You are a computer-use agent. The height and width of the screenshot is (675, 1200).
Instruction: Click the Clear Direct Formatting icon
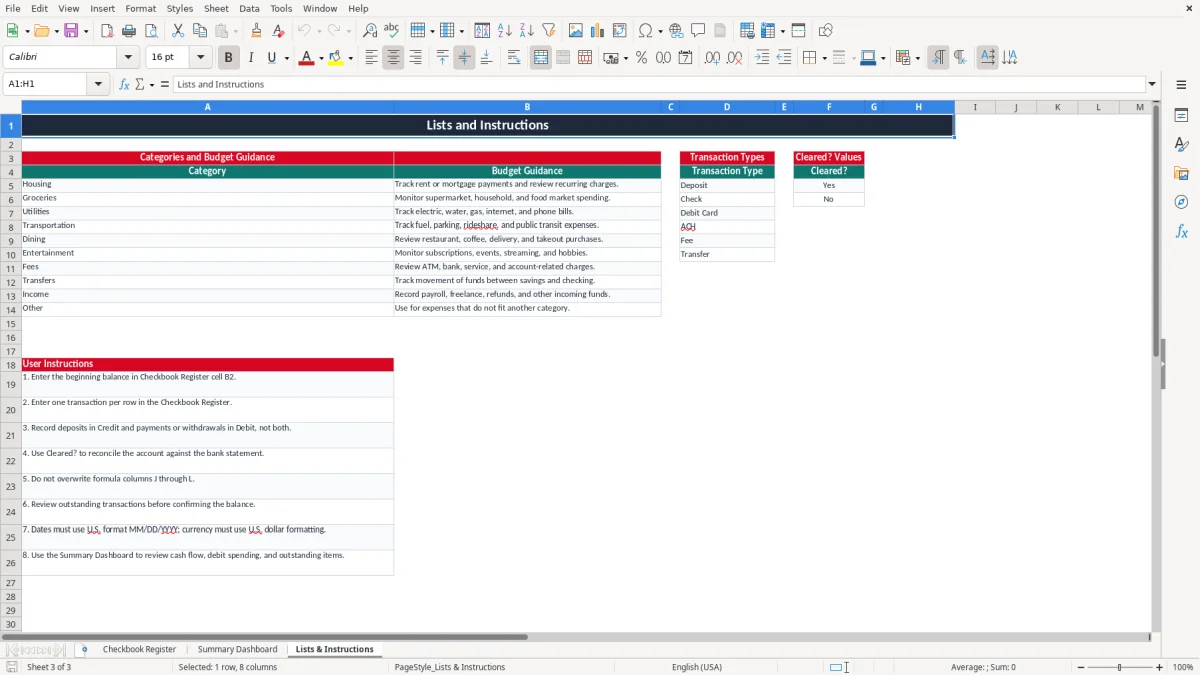(279, 31)
